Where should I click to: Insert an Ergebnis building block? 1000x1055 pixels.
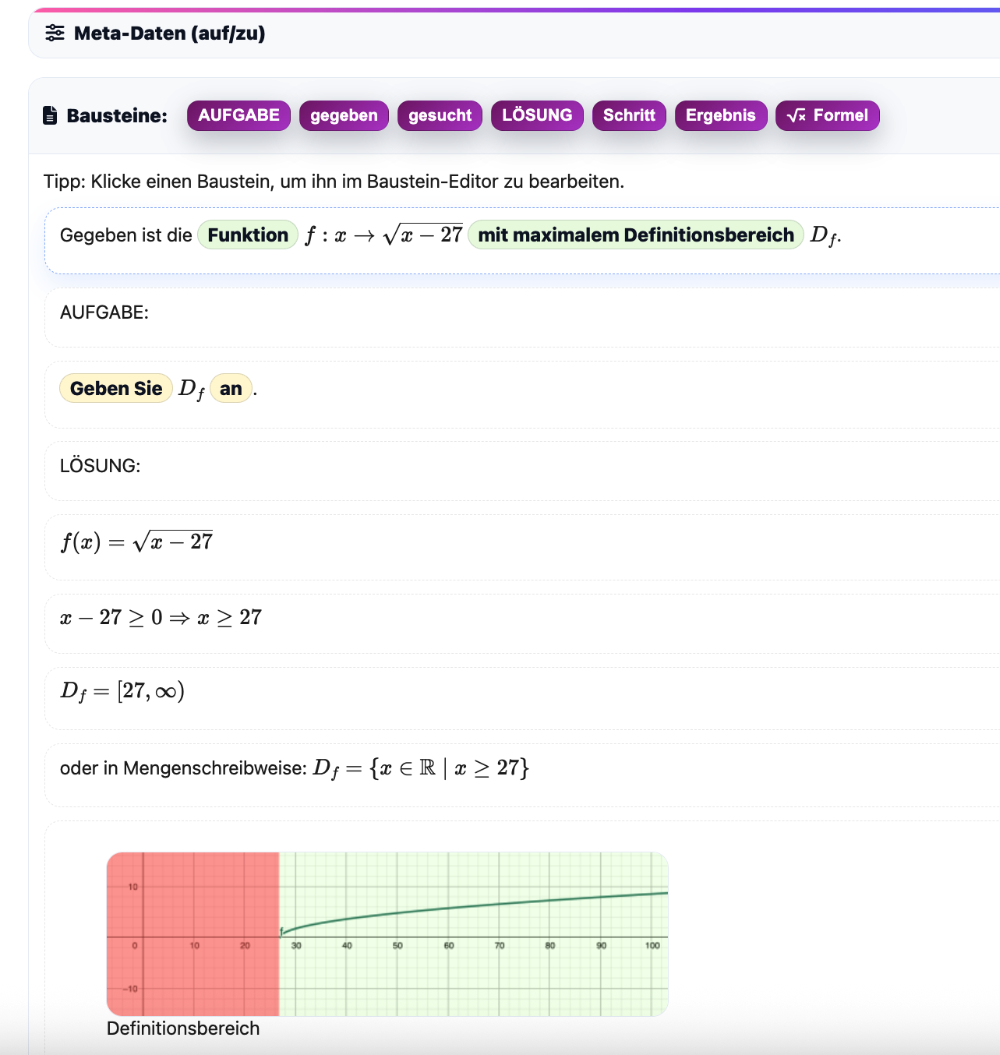720,115
